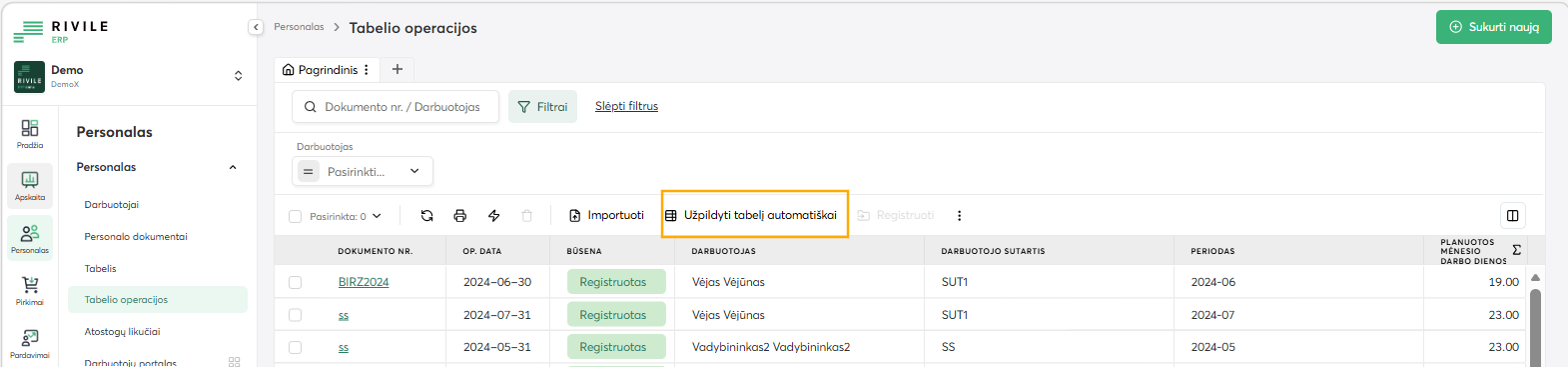Sort by Dokumento Nr. column header
The height and width of the screenshot is (367, 1568).
pyautogui.click(x=375, y=251)
